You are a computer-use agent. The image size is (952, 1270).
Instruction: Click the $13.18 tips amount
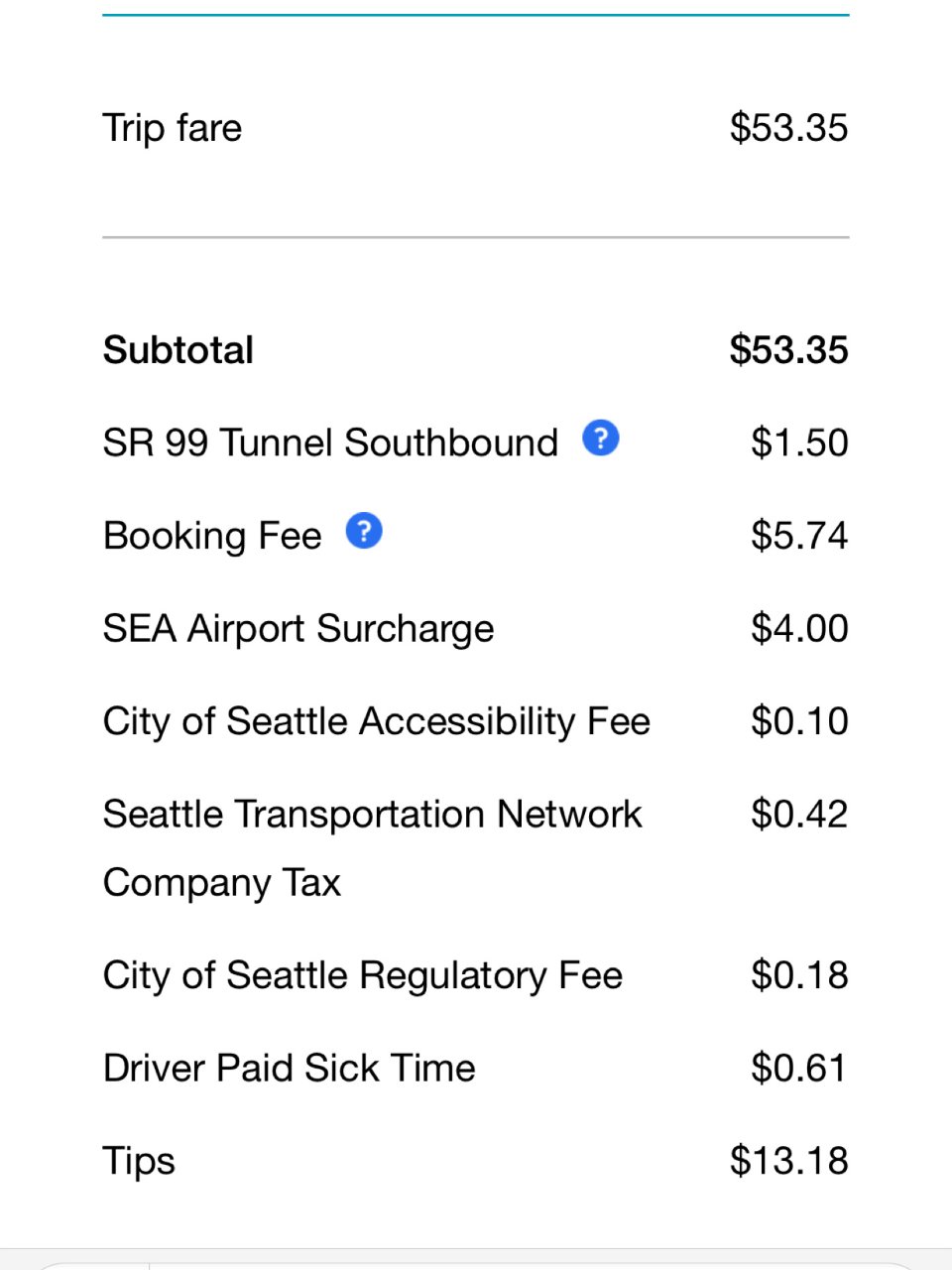point(788,1161)
